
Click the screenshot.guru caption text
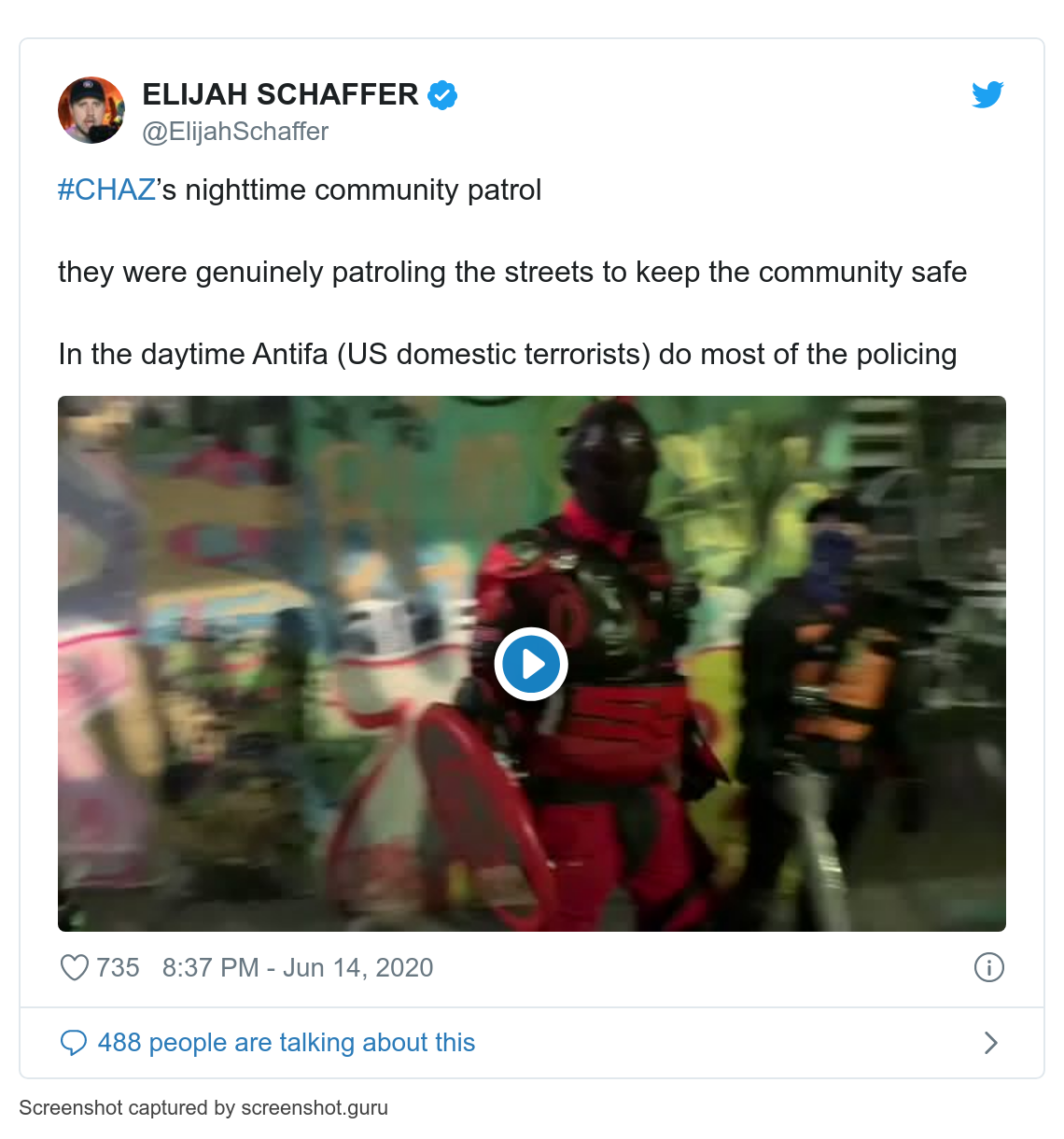tap(203, 1108)
